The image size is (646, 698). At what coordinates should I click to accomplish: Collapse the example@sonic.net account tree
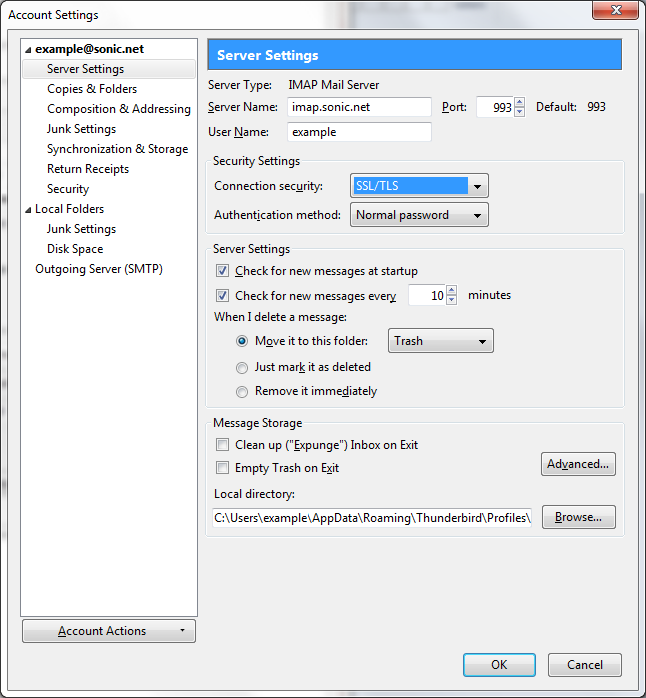pos(29,49)
